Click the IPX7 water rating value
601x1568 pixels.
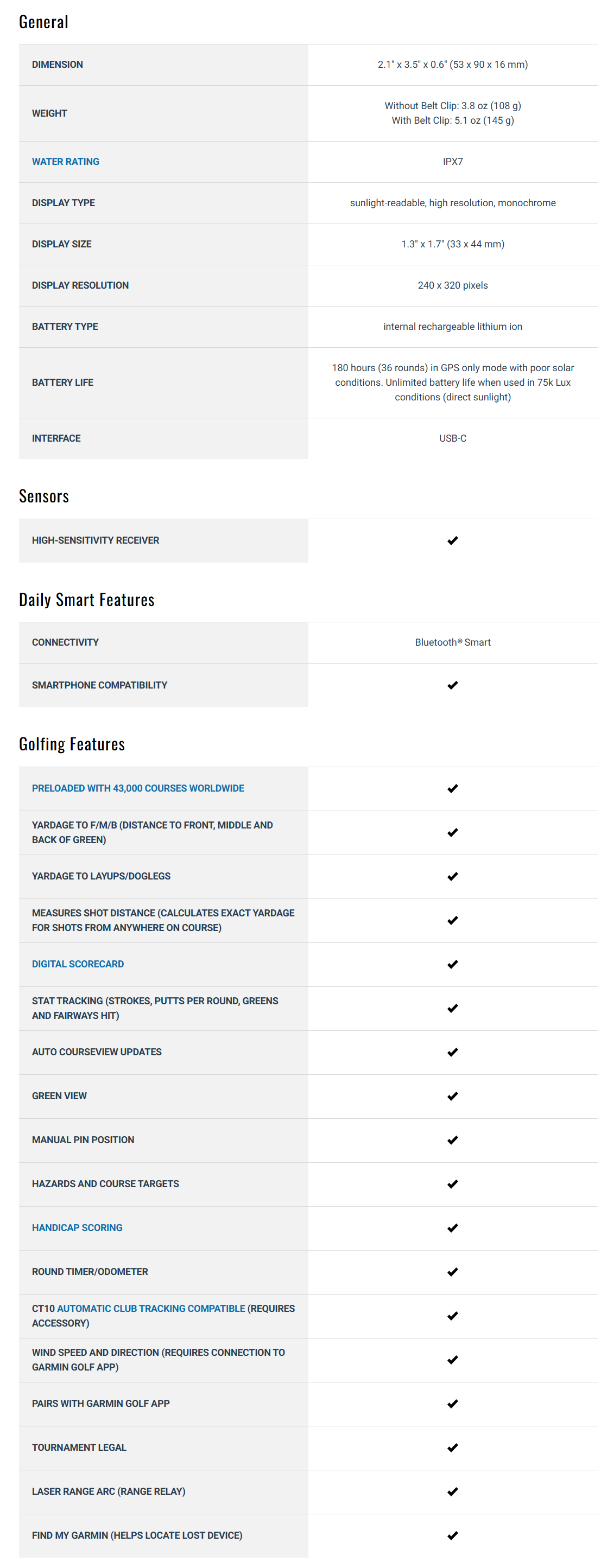coord(452,161)
